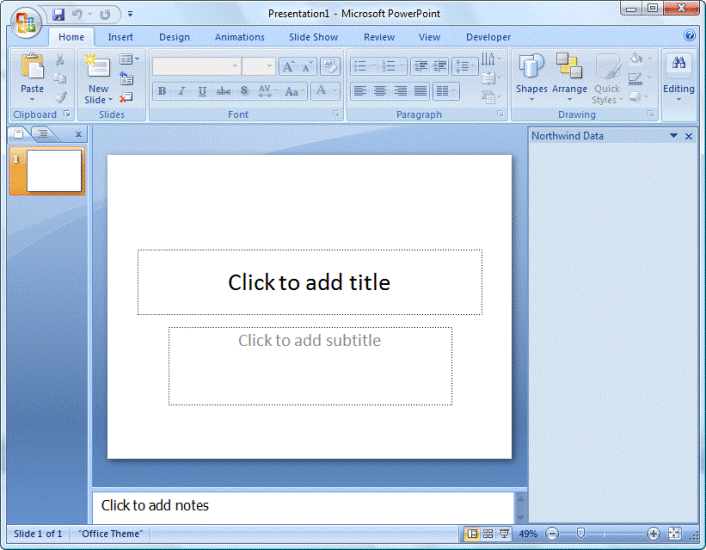Image resolution: width=706 pixels, height=550 pixels.
Task: Start Slide Show view from status bar
Action: tap(504, 534)
